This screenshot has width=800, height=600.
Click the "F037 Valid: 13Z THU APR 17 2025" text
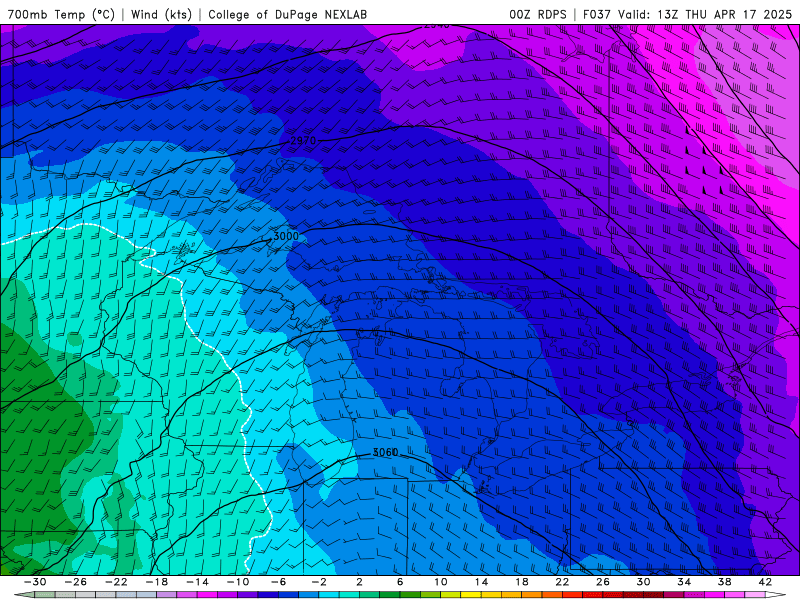687,14
